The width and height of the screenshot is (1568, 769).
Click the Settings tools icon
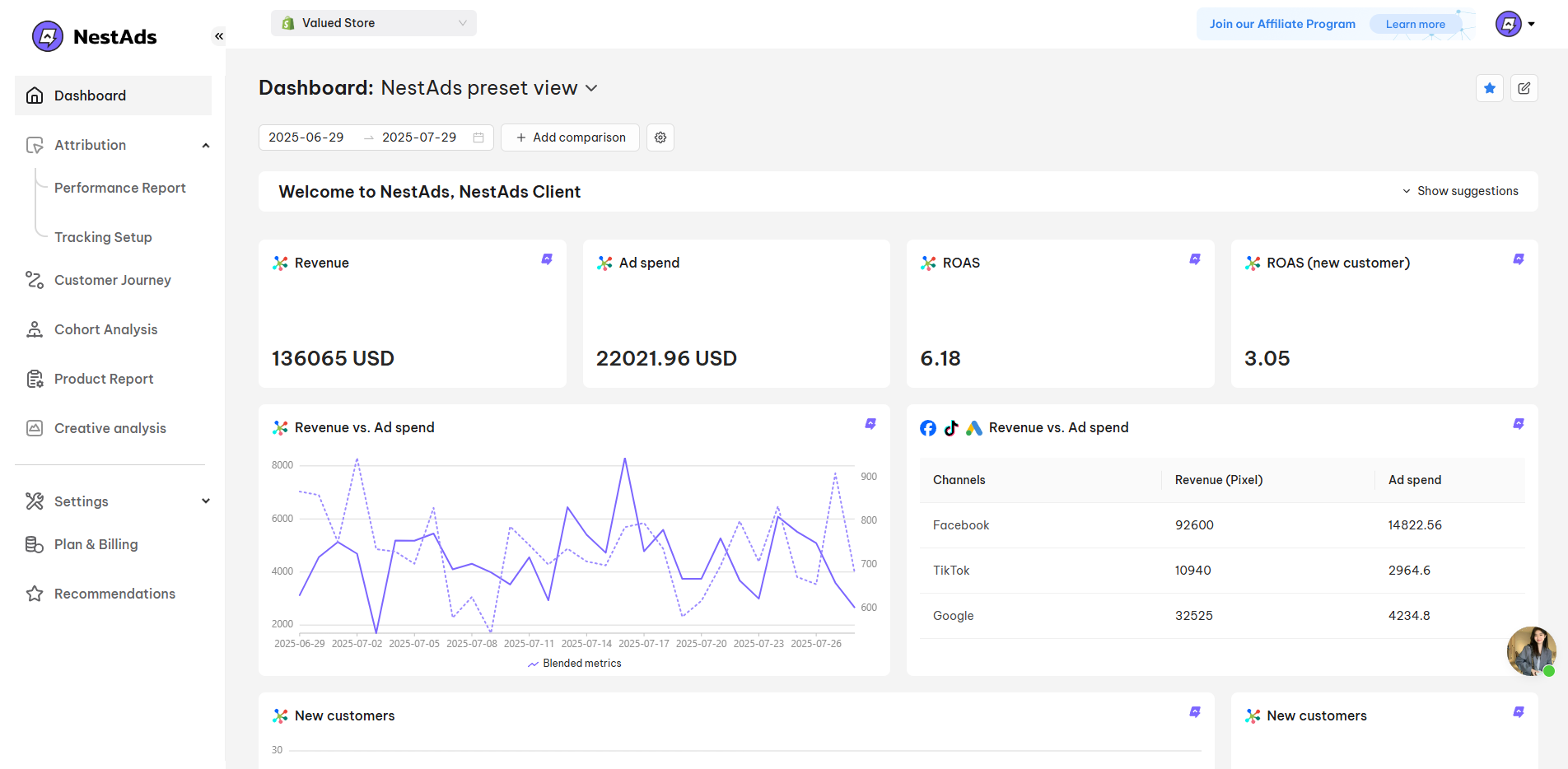pos(35,501)
